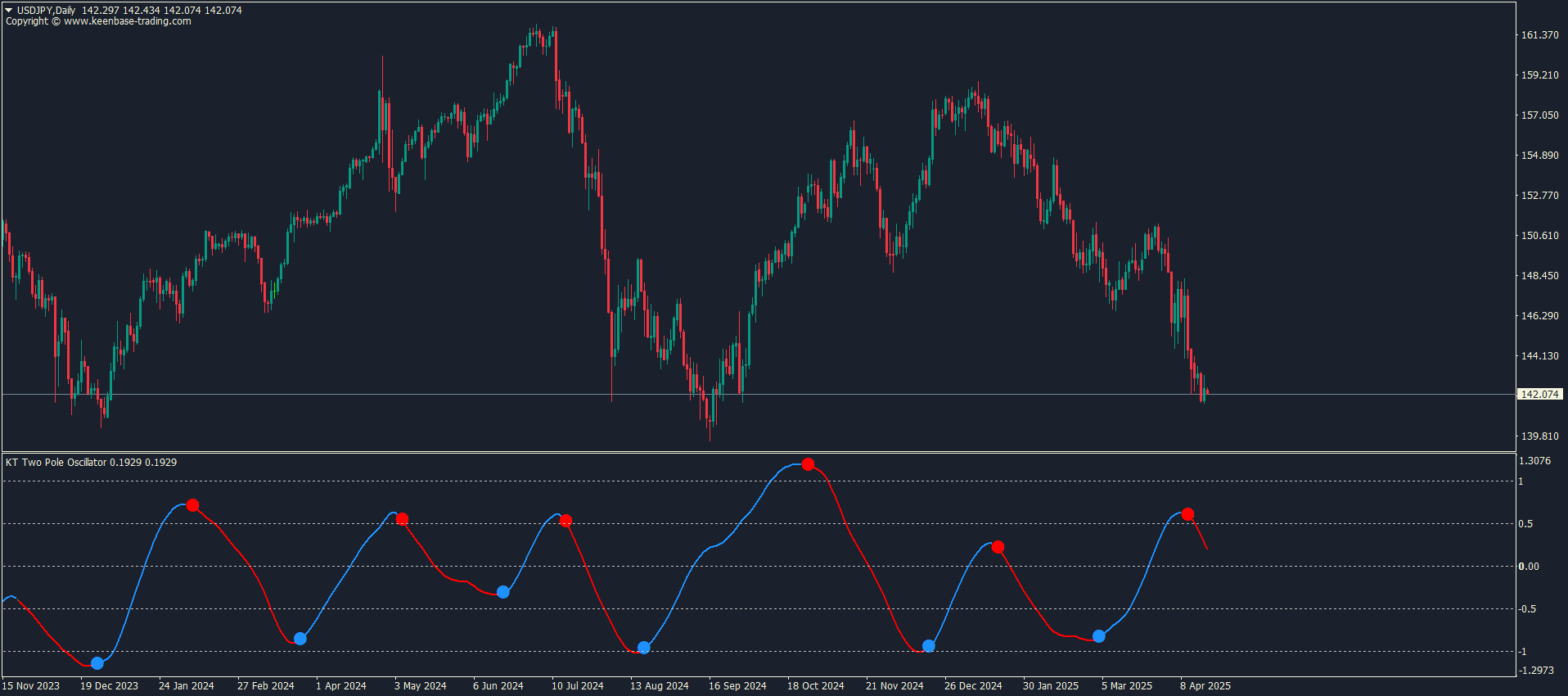
Task: Click the 0.00 level on oscillator scale
Action: point(1529,567)
